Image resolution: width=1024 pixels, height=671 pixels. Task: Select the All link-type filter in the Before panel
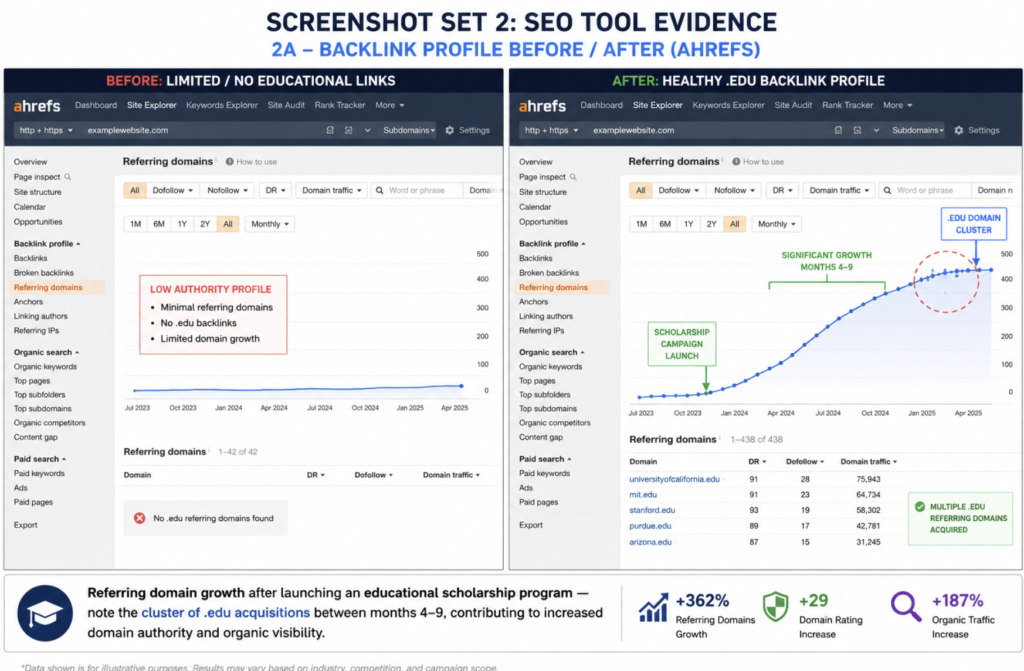click(x=135, y=190)
